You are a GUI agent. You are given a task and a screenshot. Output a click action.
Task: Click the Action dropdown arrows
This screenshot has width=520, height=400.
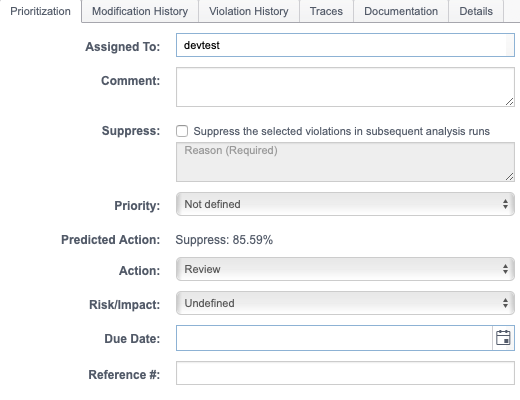point(505,269)
